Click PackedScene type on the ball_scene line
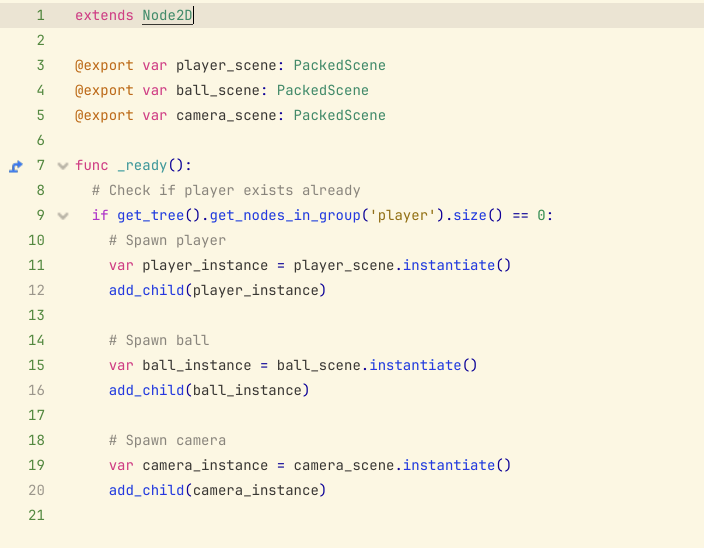 pyautogui.click(x=322, y=91)
